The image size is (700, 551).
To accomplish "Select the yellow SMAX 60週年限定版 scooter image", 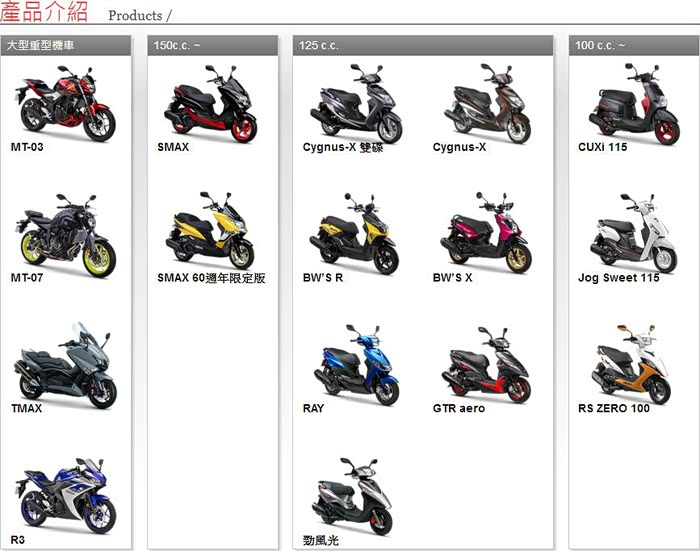I will [212, 233].
